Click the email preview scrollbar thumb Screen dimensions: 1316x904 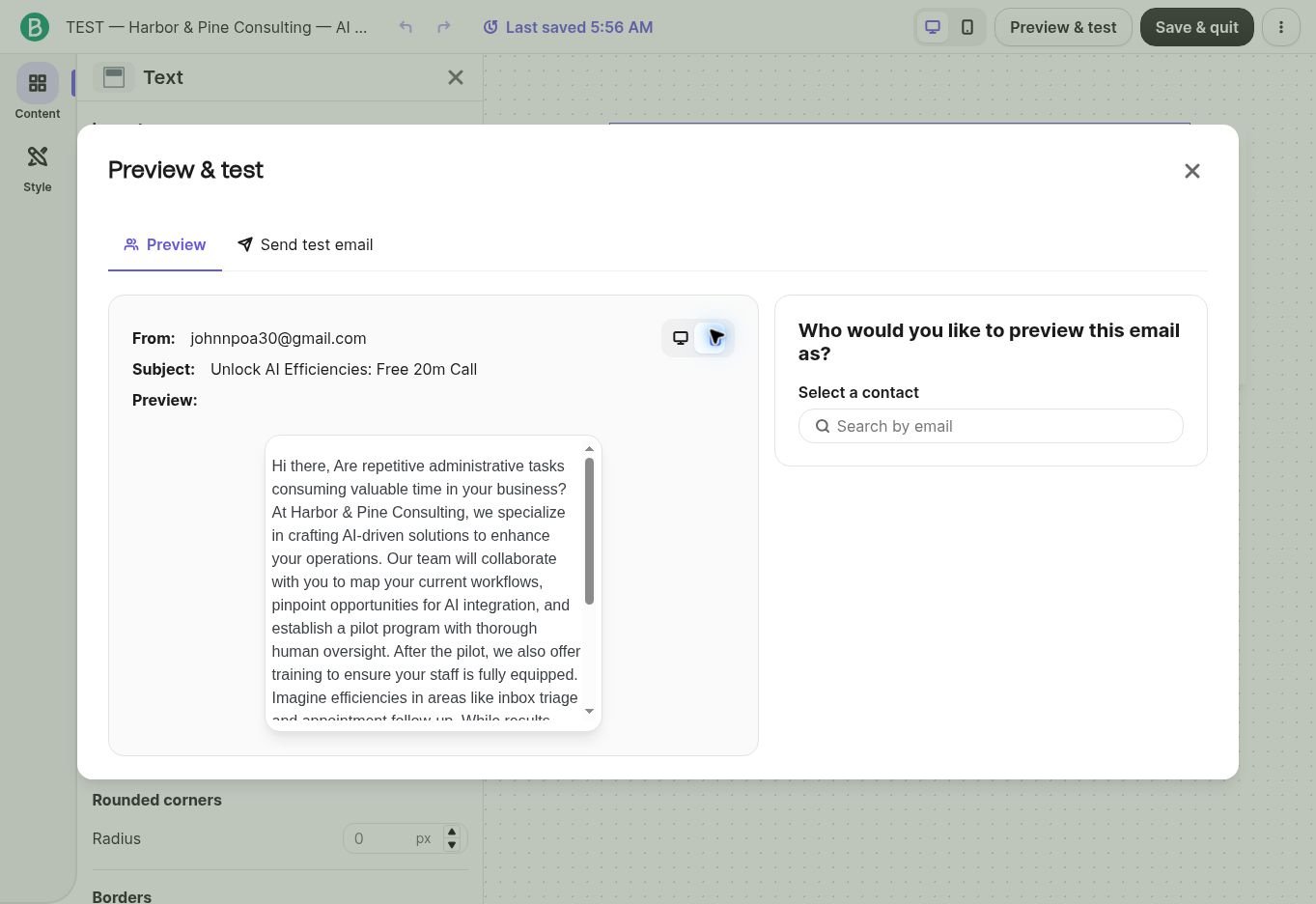[589, 531]
